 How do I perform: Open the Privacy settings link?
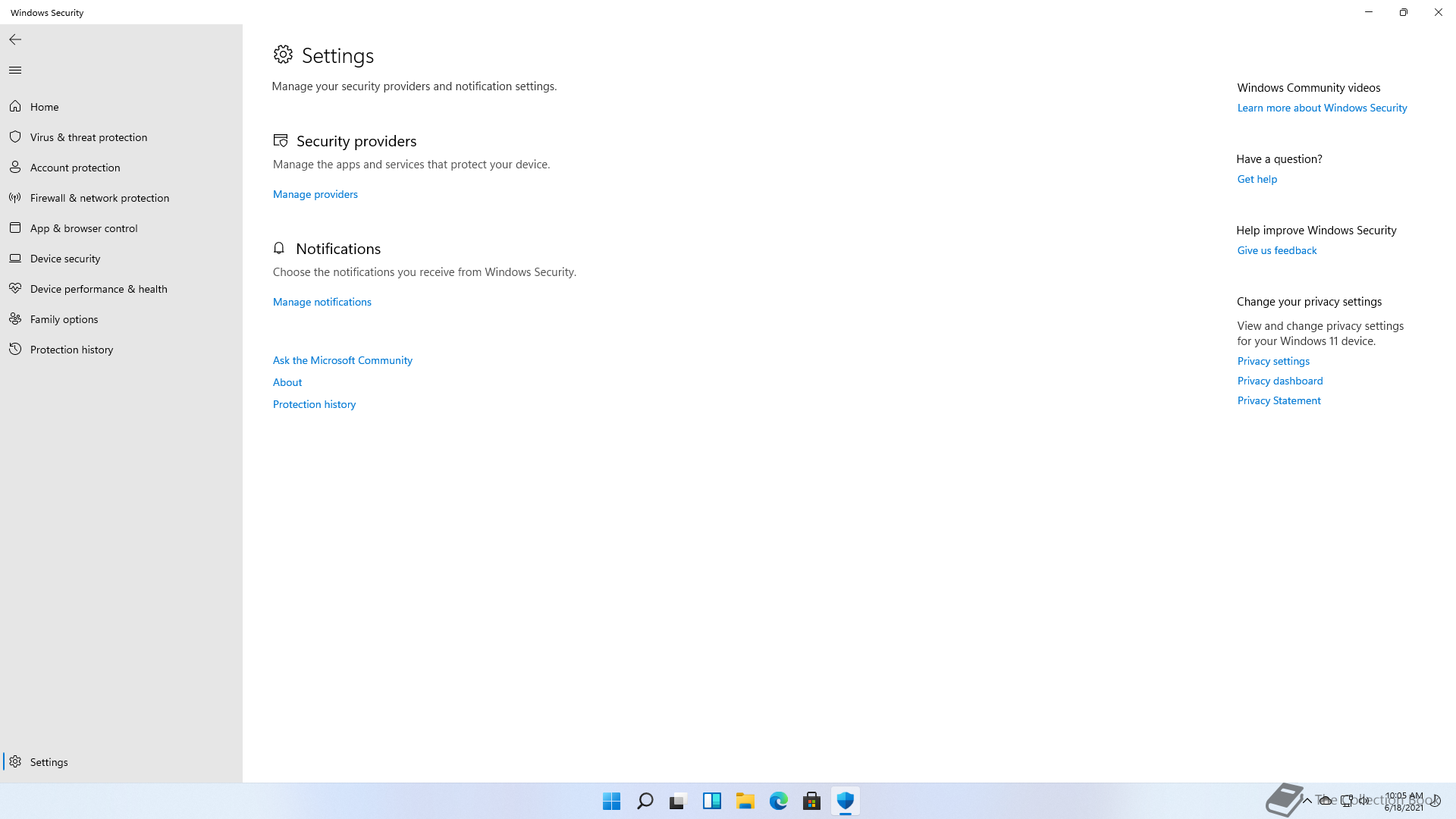(x=1273, y=361)
